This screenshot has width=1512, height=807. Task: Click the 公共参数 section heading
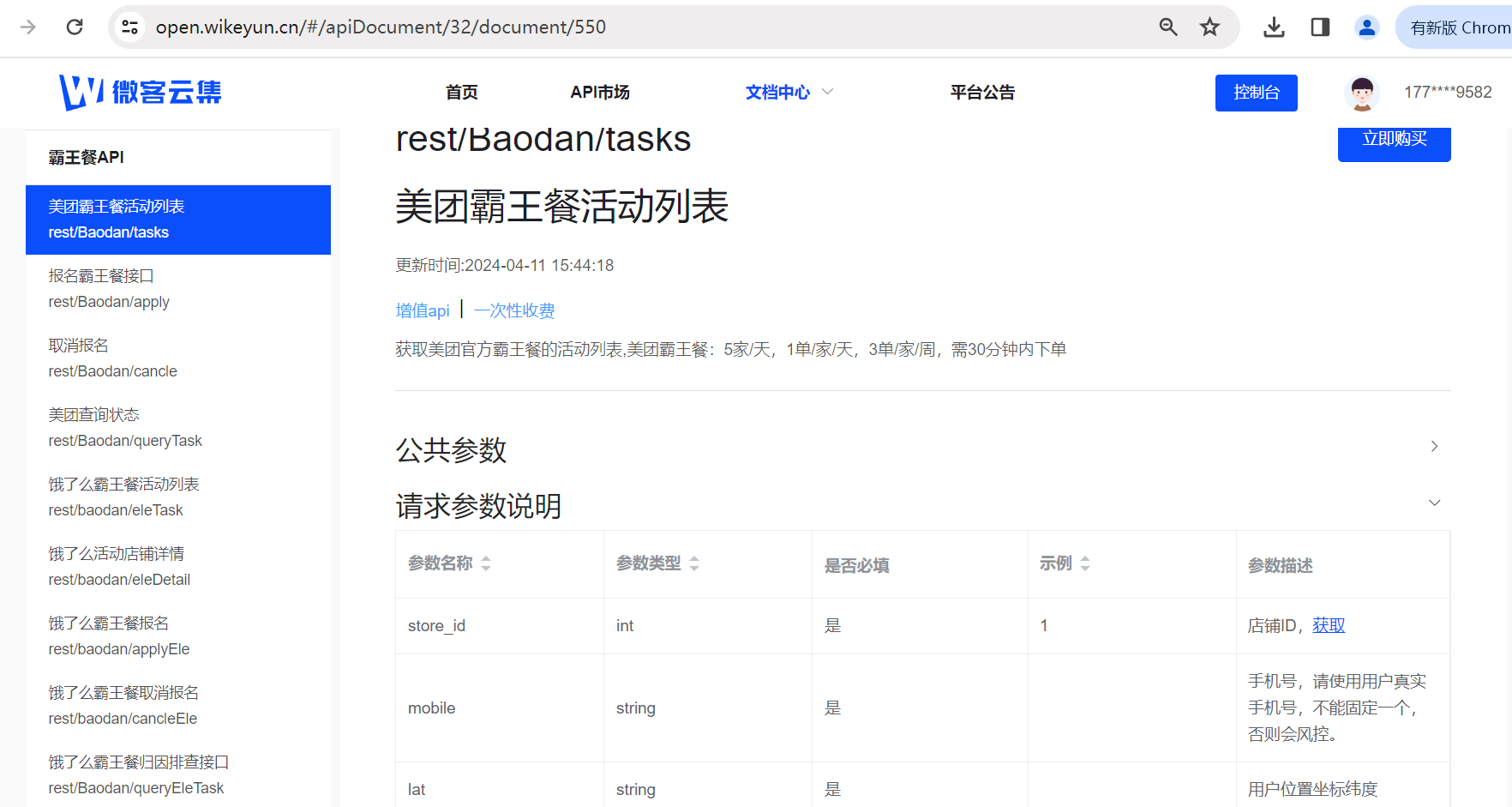point(451,449)
